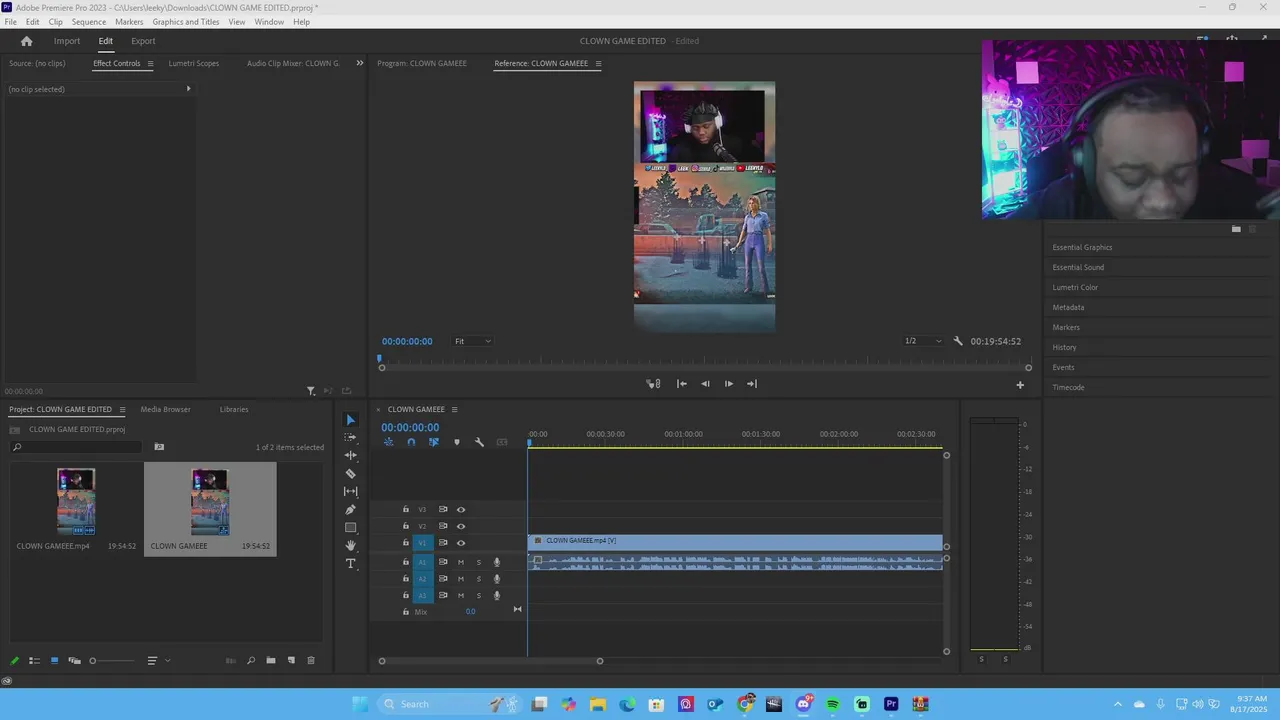The height and width of the screenshot is (720, 1280).
Task: Click the Find magnifier icon in Project panel
Action: (x=251, y=660)
